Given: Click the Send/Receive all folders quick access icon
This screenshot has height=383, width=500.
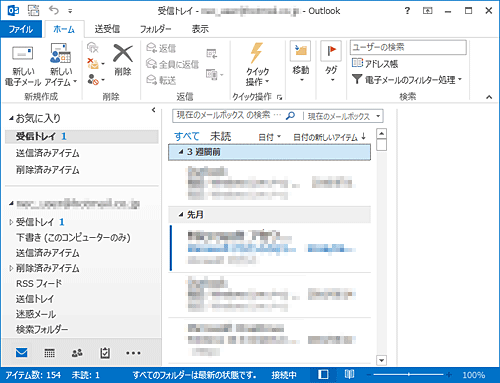Looking at the screenshot, I should click(x=33, y=10).
